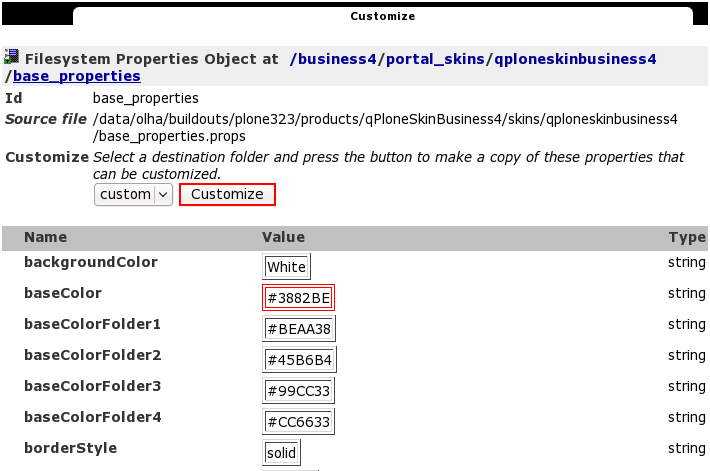Open the business4 path link

point(333,59)
